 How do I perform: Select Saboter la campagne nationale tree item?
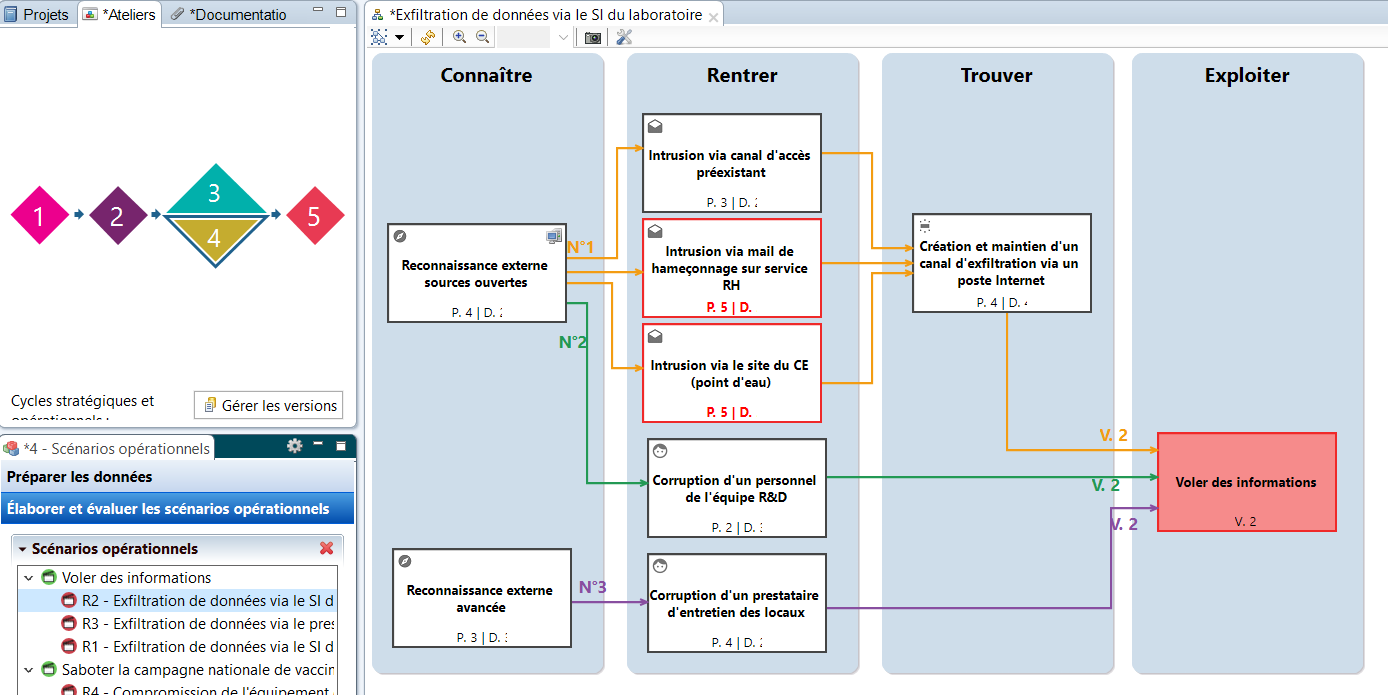pos(198,670)
